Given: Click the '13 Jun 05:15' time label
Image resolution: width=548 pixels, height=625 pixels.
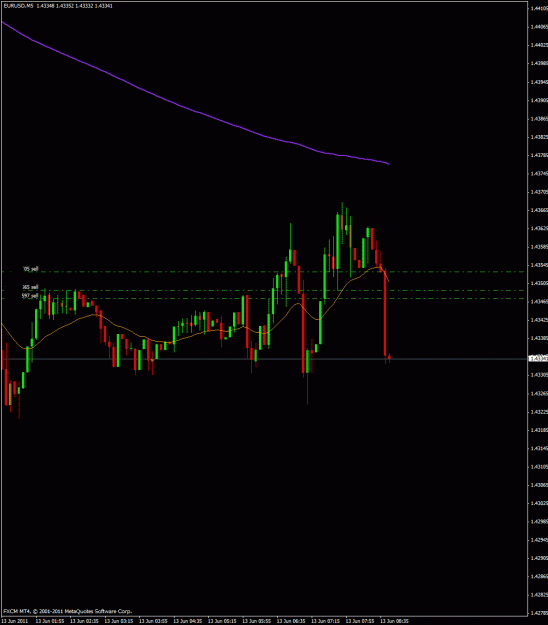Looking at the screenshot, I should point(222,621).
